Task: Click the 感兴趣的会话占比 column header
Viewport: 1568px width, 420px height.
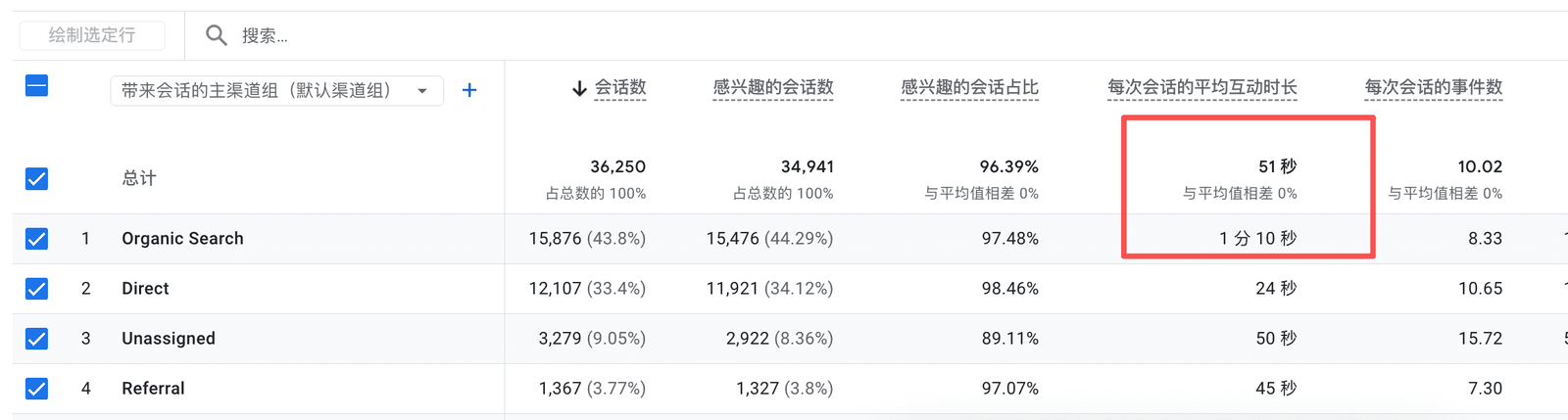Action: tap(969, 87)
